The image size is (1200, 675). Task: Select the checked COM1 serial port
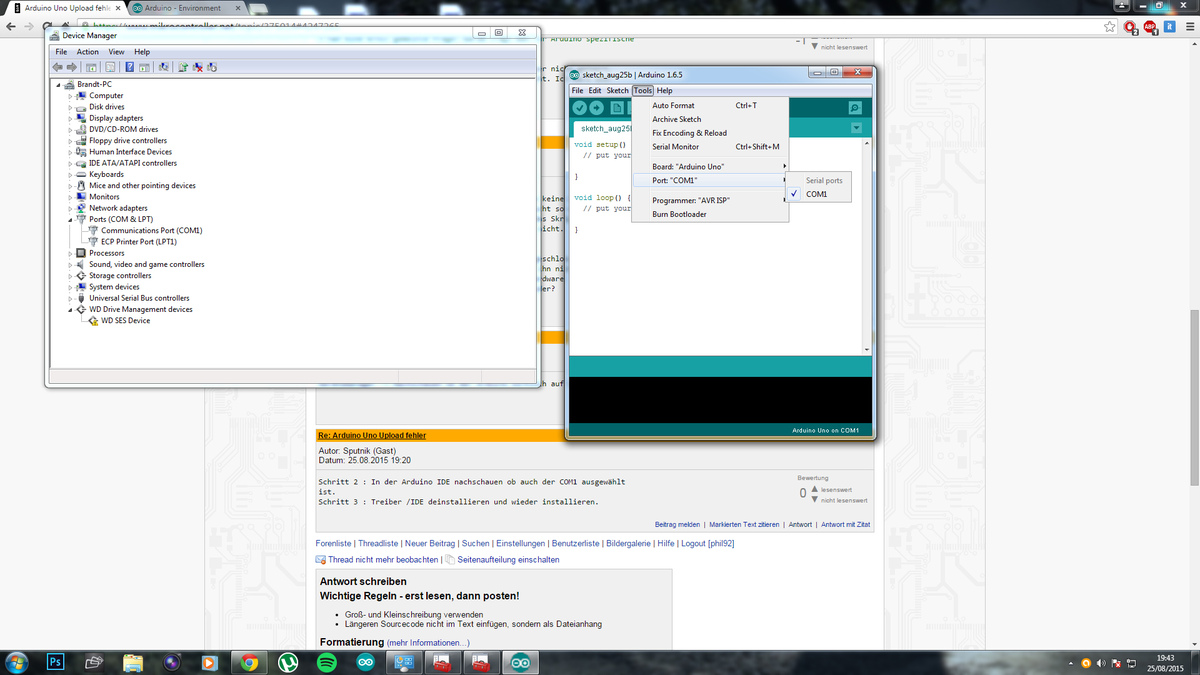point(816,194)
